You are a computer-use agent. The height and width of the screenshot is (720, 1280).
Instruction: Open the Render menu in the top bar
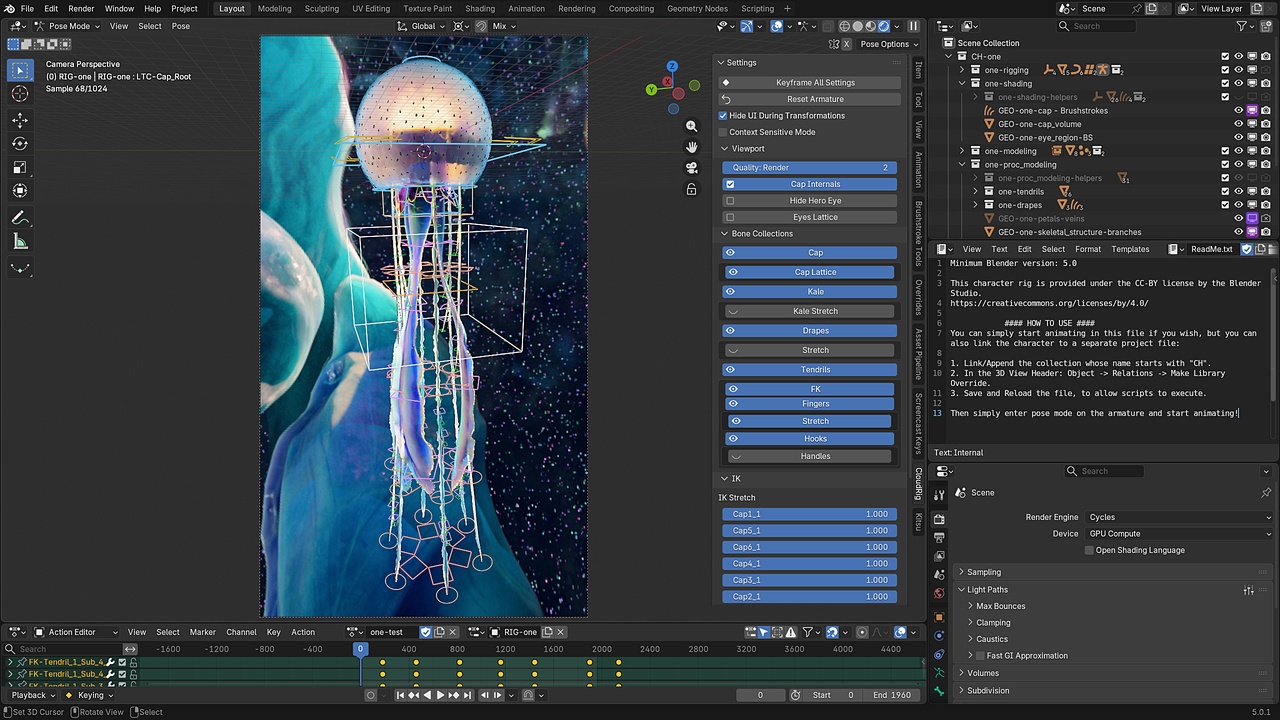(x=81, y=9)
